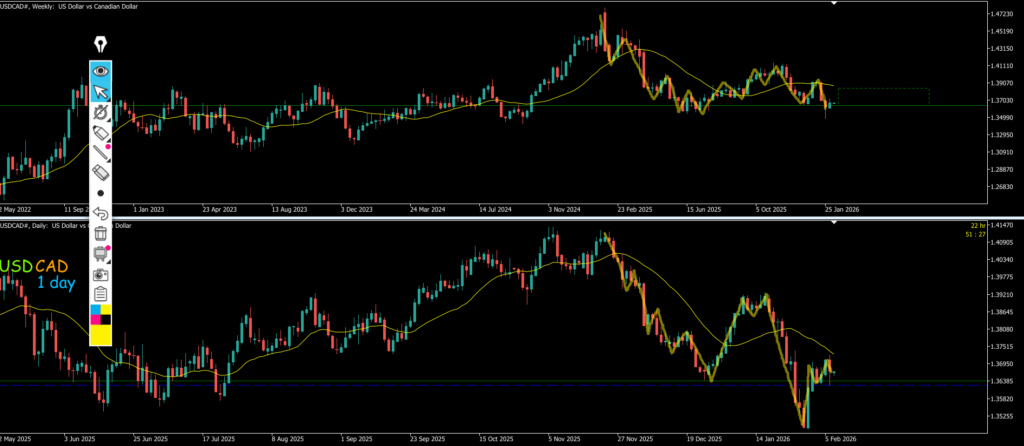The height and width of the screenshot is (446, 1024).
Task: Click the clipboard icon in the toolbar
Action: pos(101,294)
